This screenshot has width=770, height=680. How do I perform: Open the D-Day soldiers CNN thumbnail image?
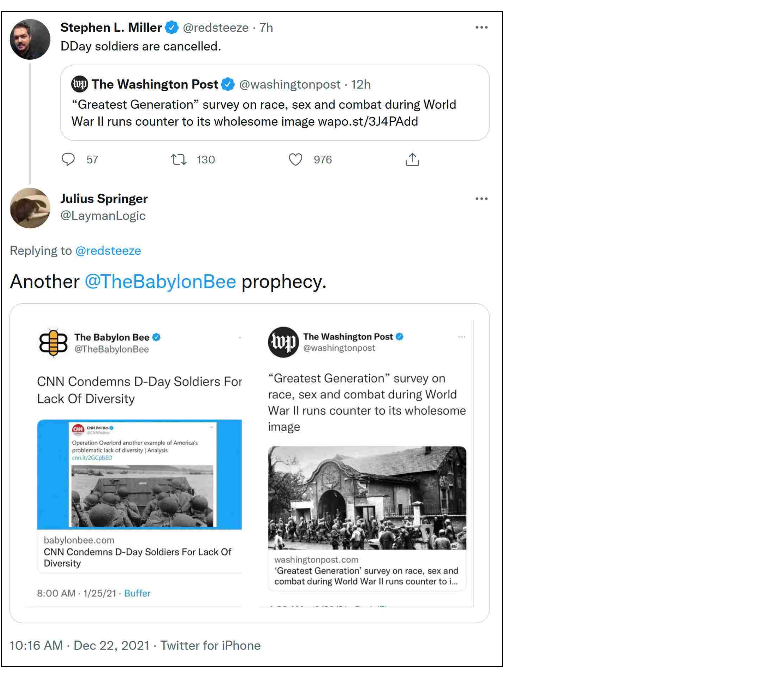(x=139, y=474)
